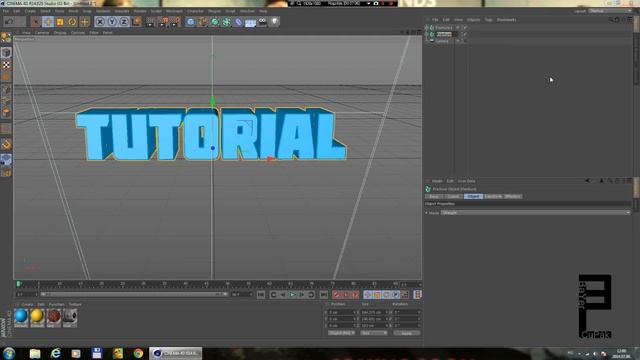Activate the Move tool
640x360 pixels.
[48, 22]
